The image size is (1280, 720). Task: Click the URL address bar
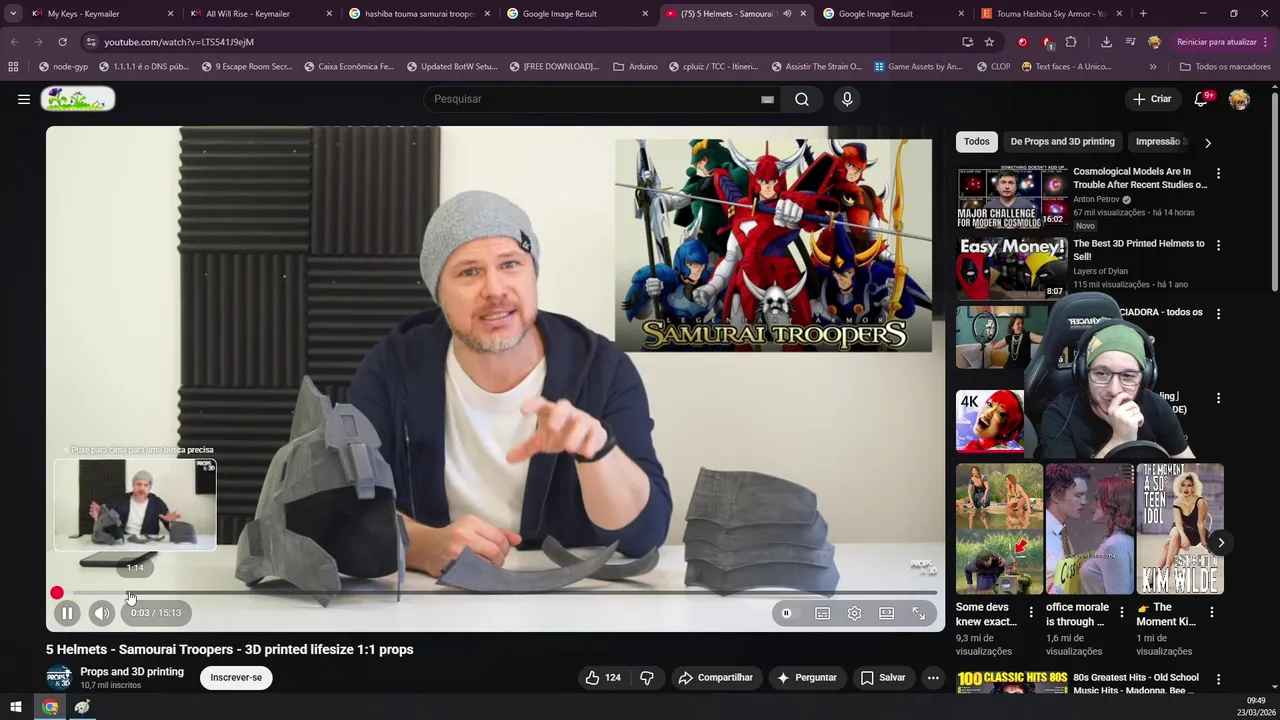[x=520, y=42]
